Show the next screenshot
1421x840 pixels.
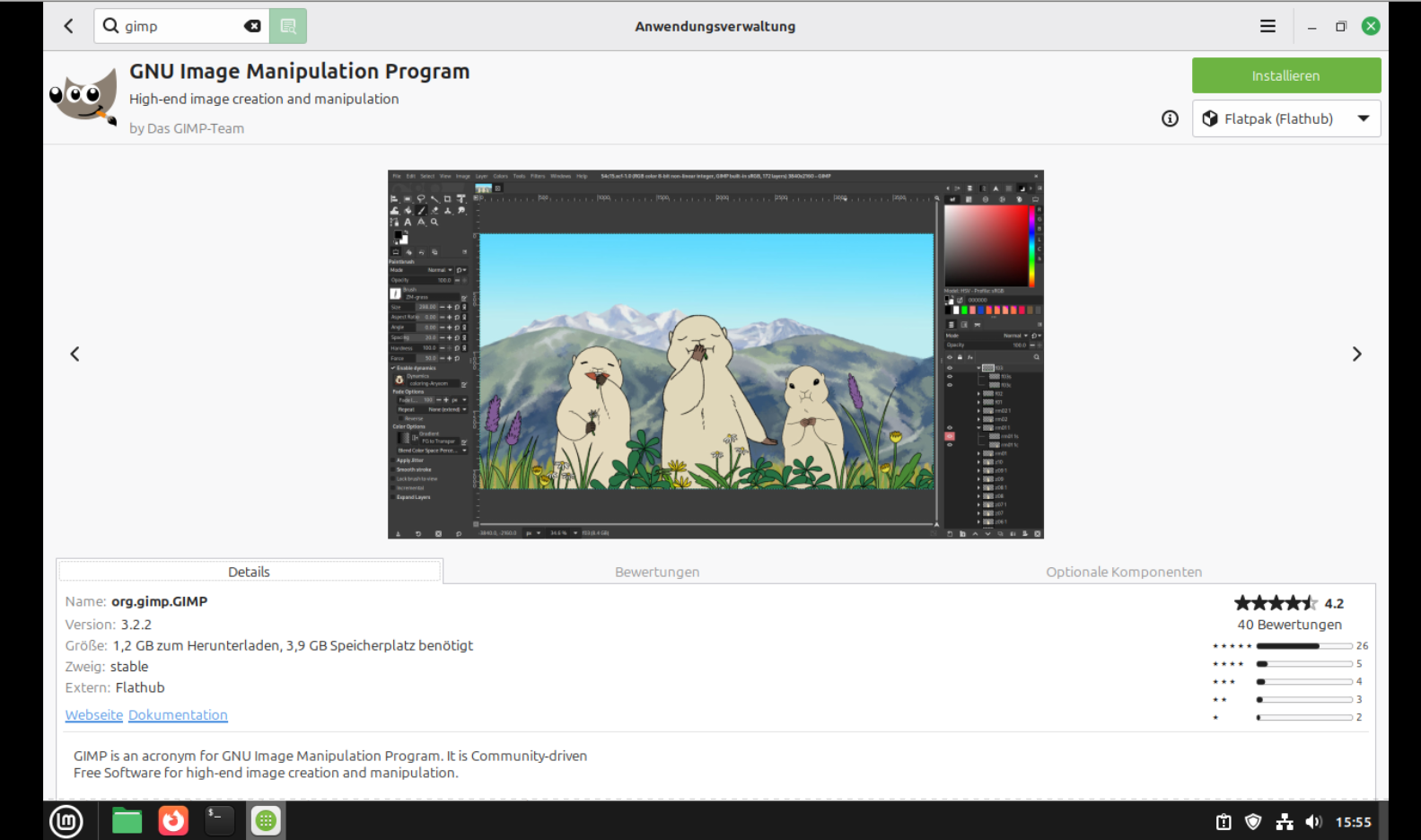tap(1356, 354)
